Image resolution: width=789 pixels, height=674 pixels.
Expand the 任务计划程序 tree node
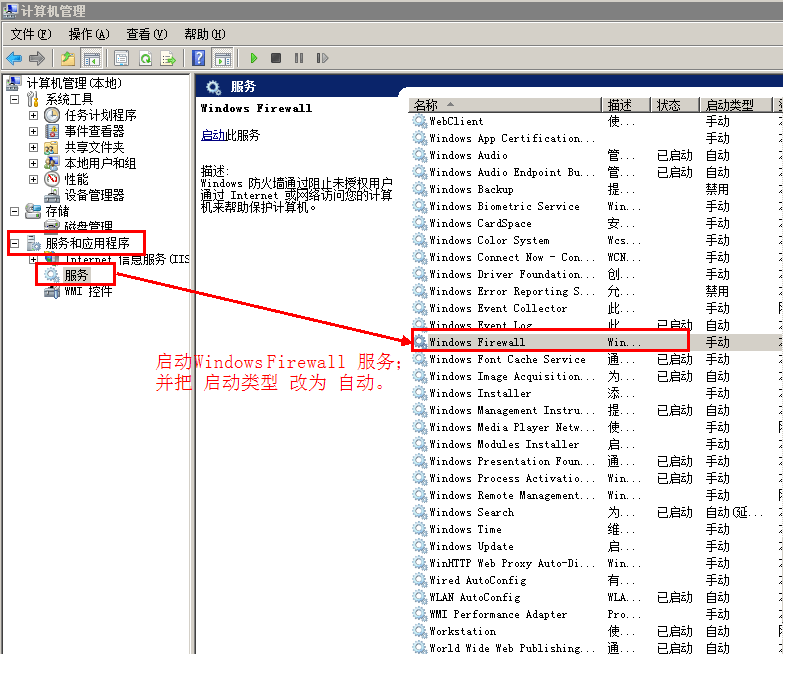pyautogui.click(x=33, y=115)
